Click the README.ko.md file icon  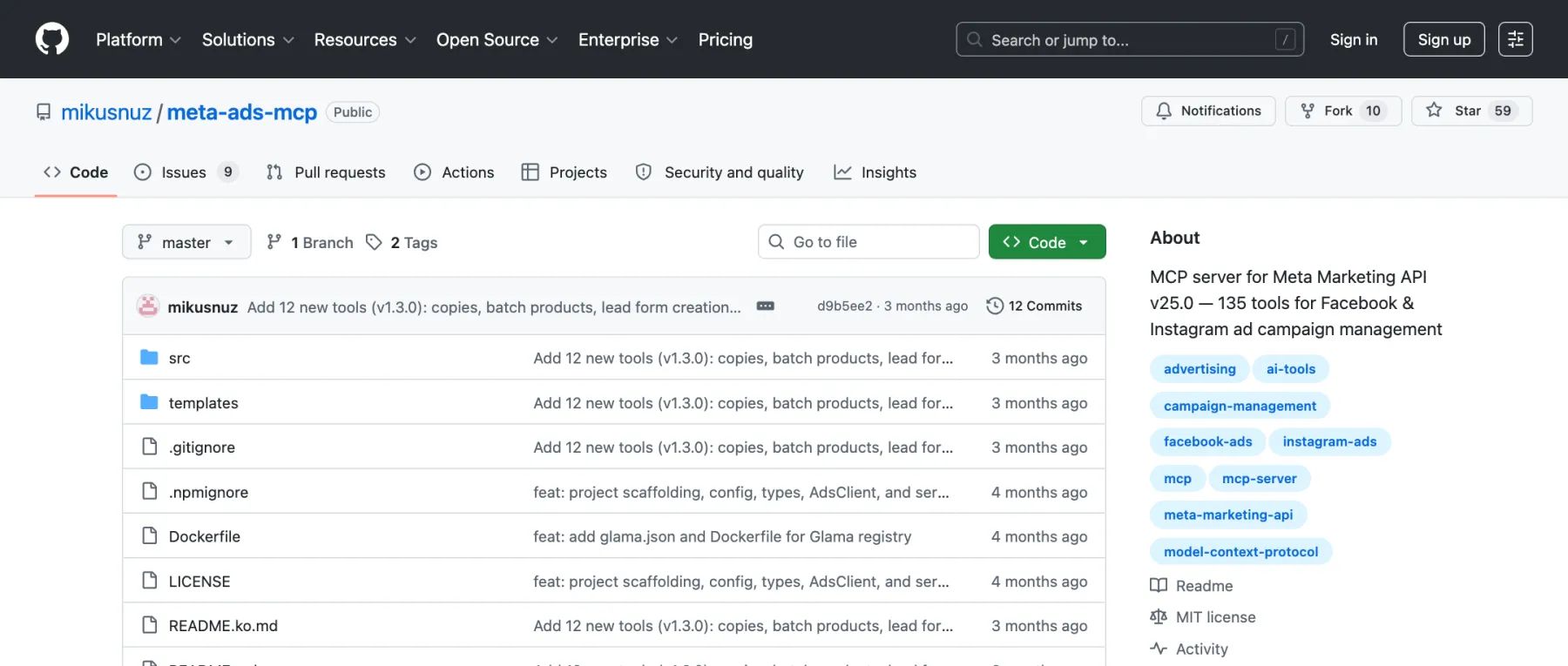150,625
